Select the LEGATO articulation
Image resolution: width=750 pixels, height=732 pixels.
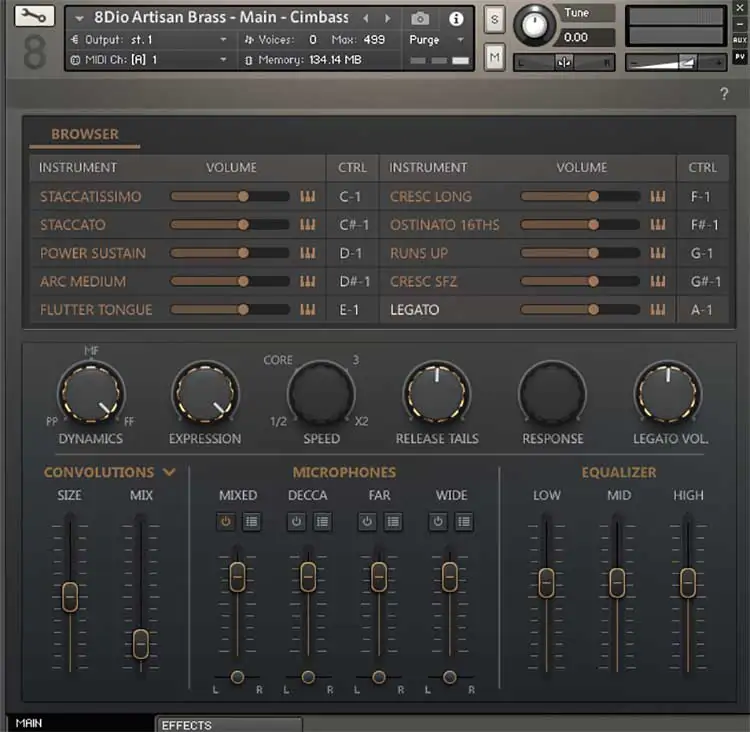pyautogui.click(x=414, y=310)
